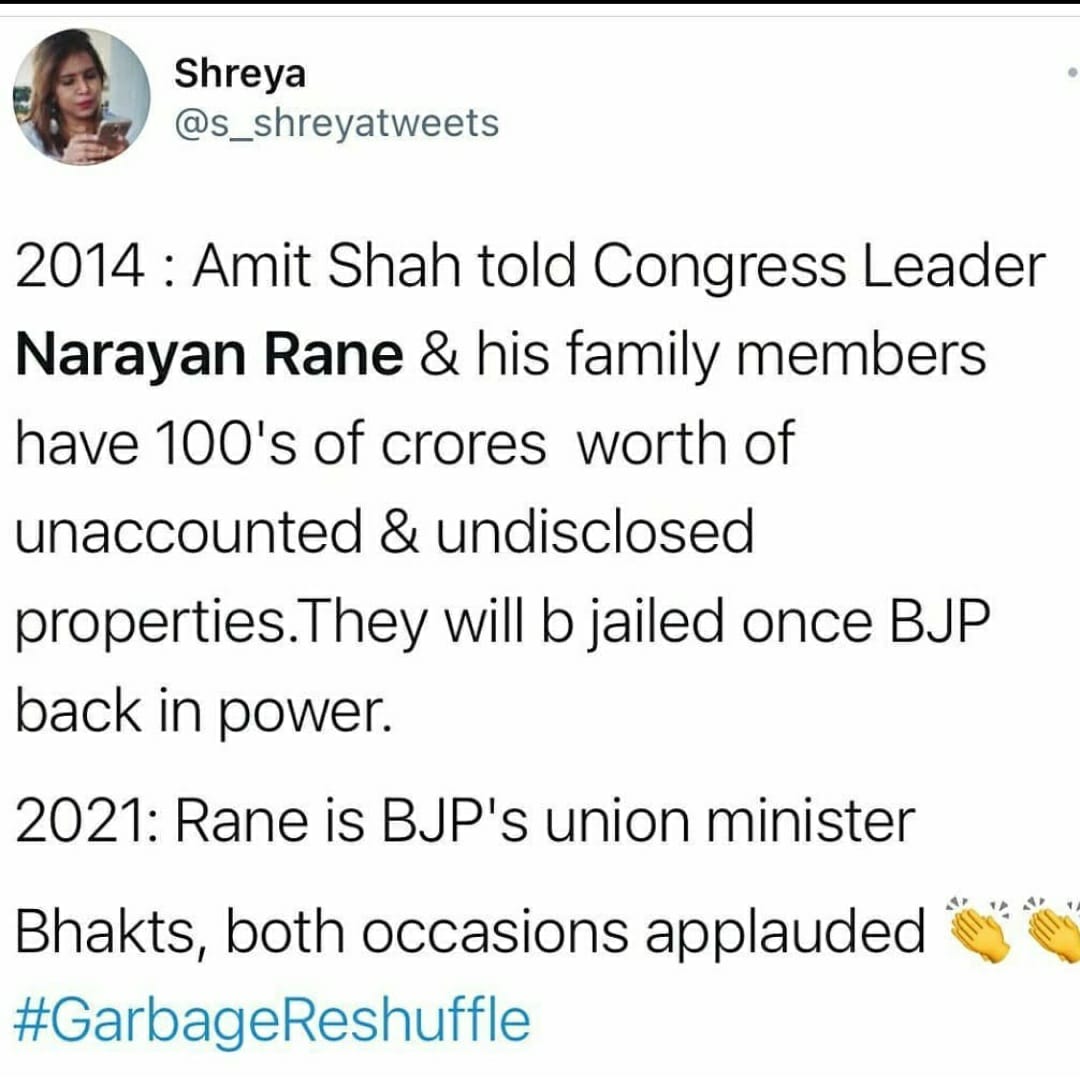Click the year 2021 in the tweet
Screen dimensions: 1080x1082
[x=75, y=822]
